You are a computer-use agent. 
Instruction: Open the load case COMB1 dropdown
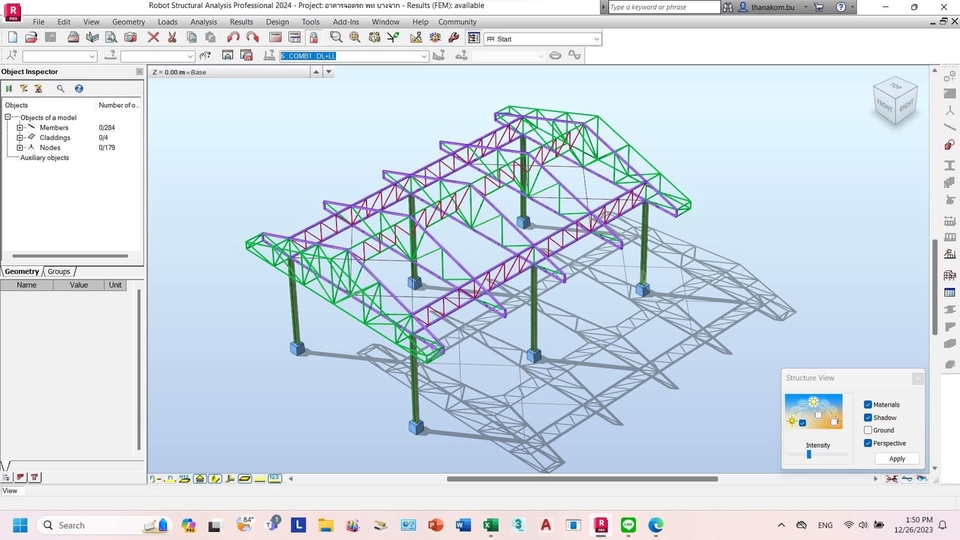coord(424,56)
